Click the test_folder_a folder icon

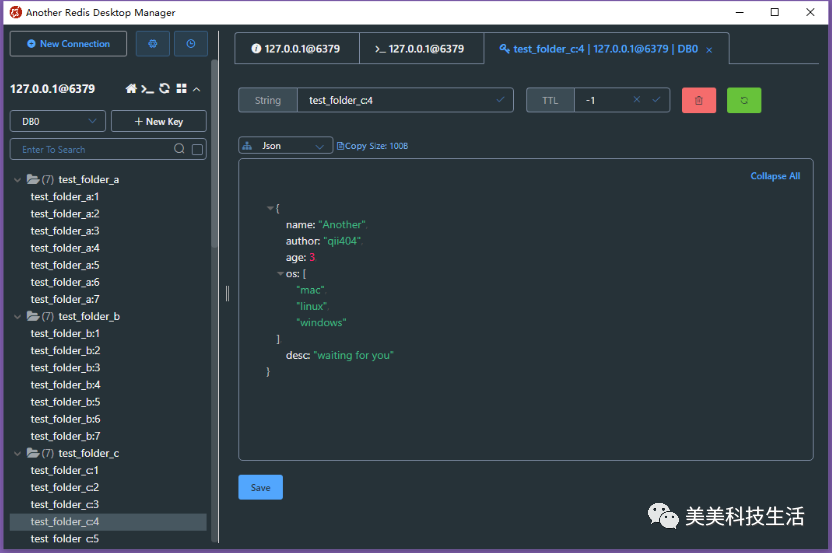33,179
